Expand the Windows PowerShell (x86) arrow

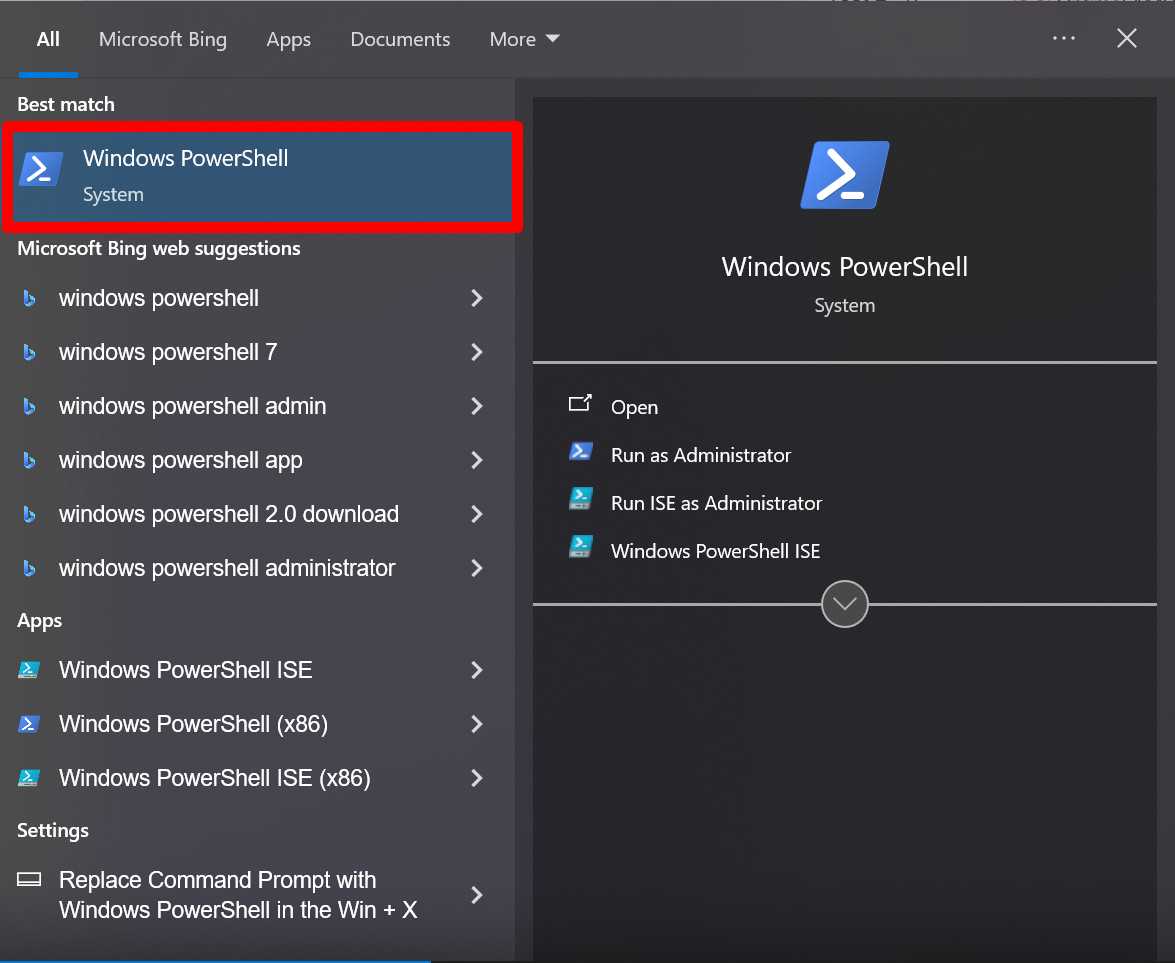(x=477, y=724)
